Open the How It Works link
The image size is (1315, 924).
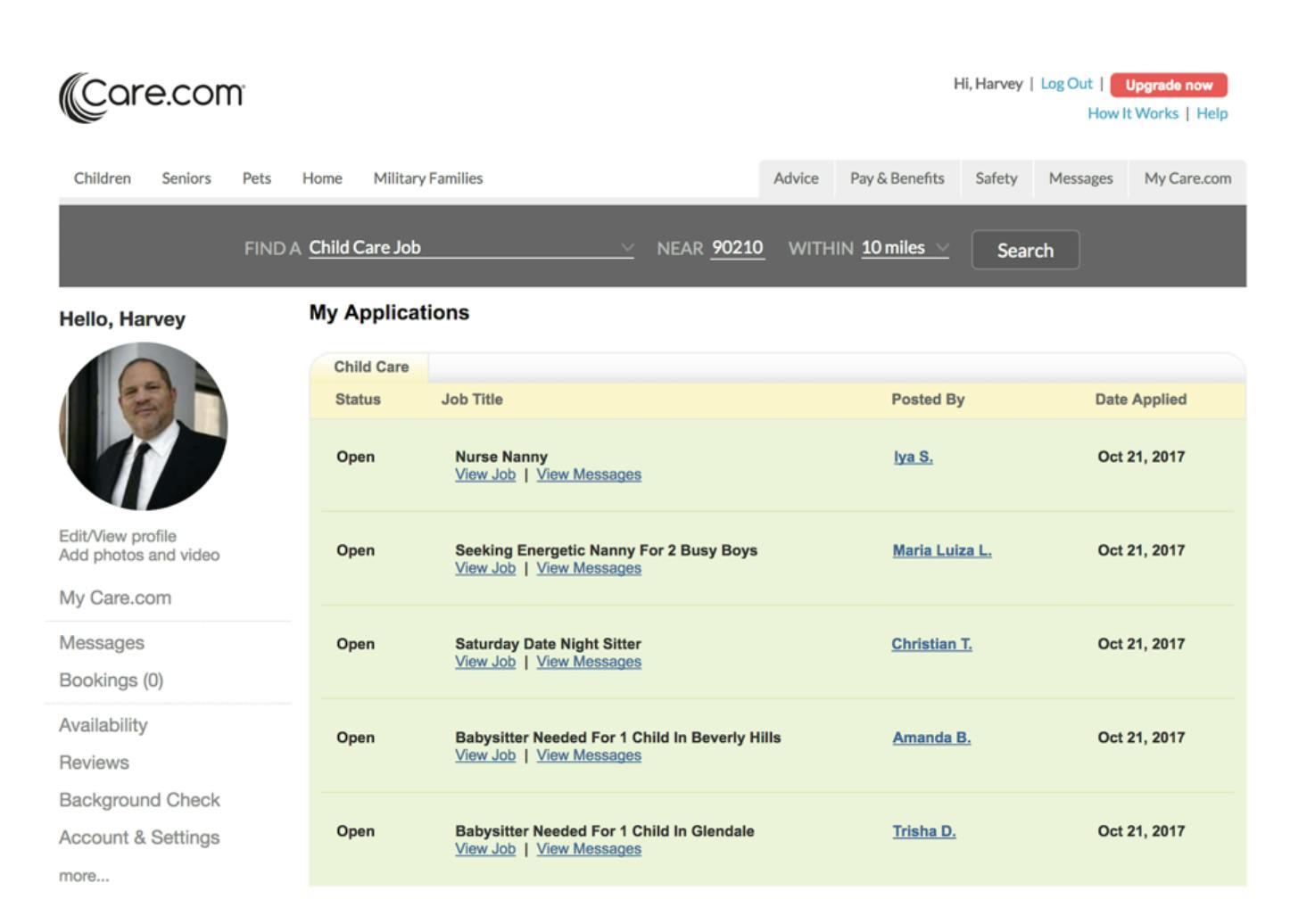[x=1132, y=113]
